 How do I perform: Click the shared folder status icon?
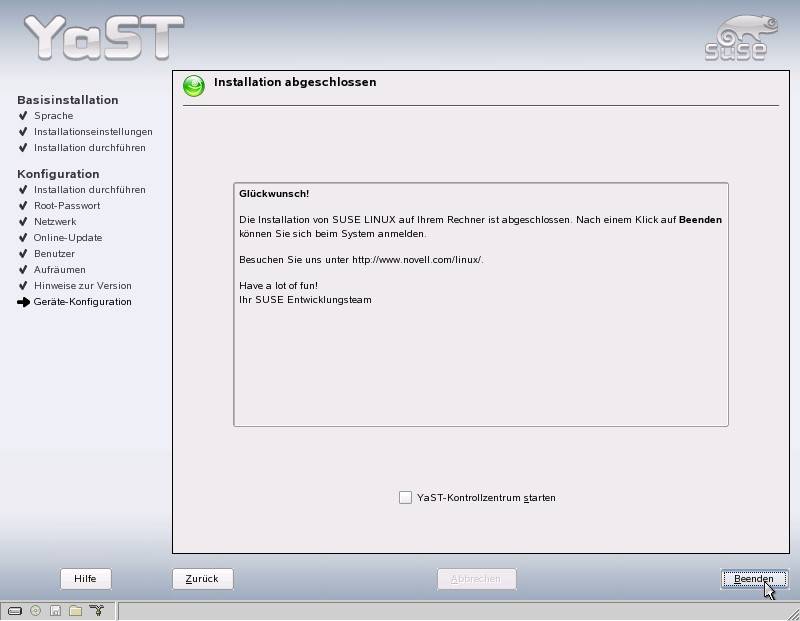(x=76, y=610)
